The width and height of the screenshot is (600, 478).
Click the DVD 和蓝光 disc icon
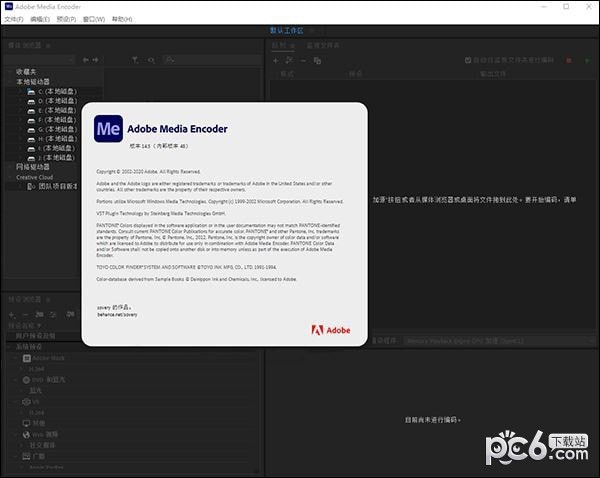[26, 380]
